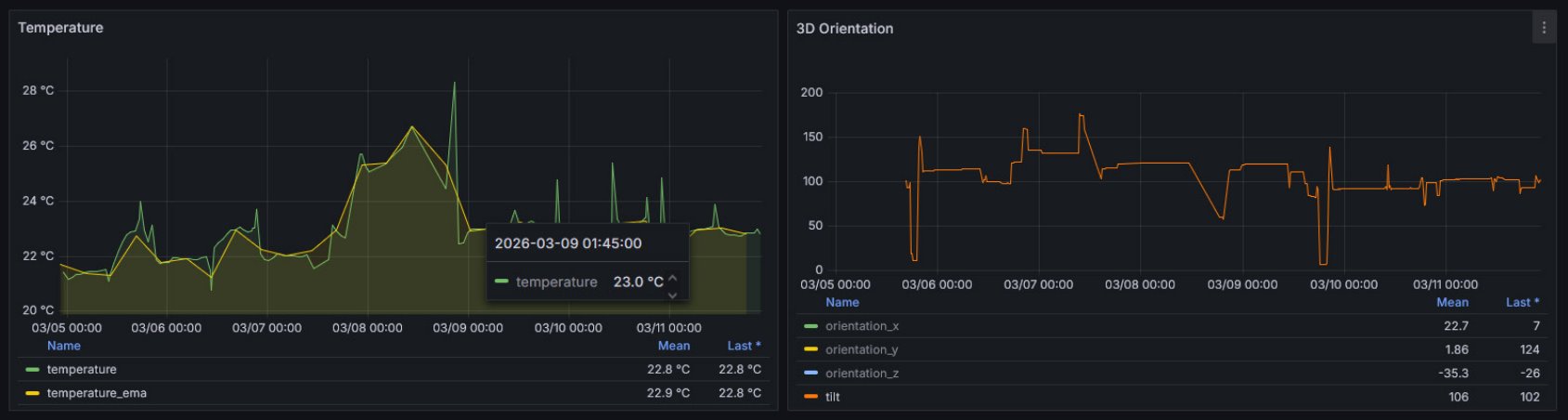Toggle the temperature_ema series legend label

[97, 393]
